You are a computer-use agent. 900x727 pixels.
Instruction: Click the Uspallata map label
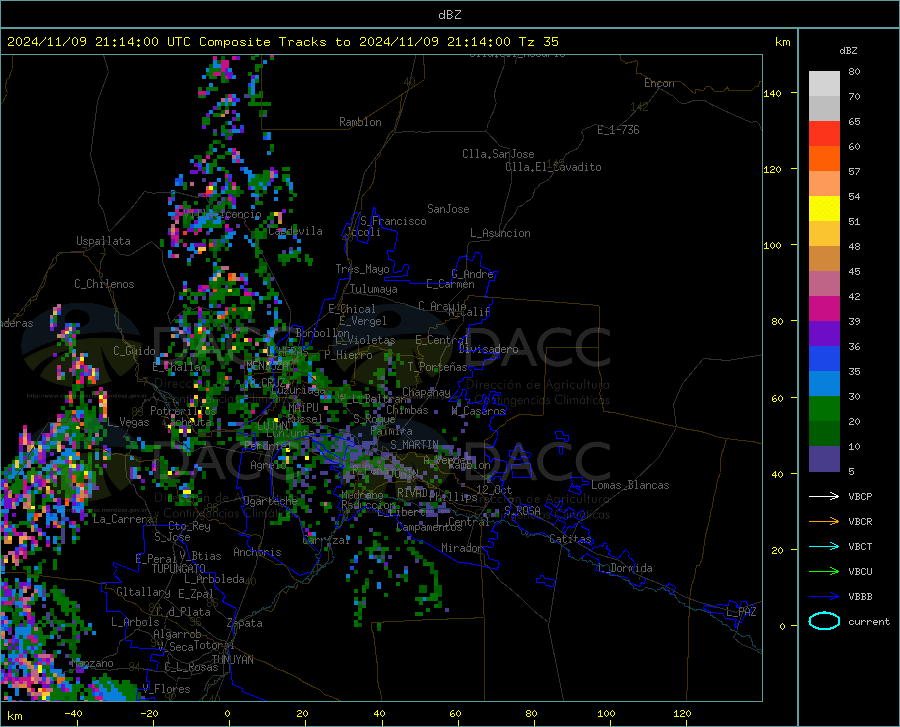tap(103, 241)
